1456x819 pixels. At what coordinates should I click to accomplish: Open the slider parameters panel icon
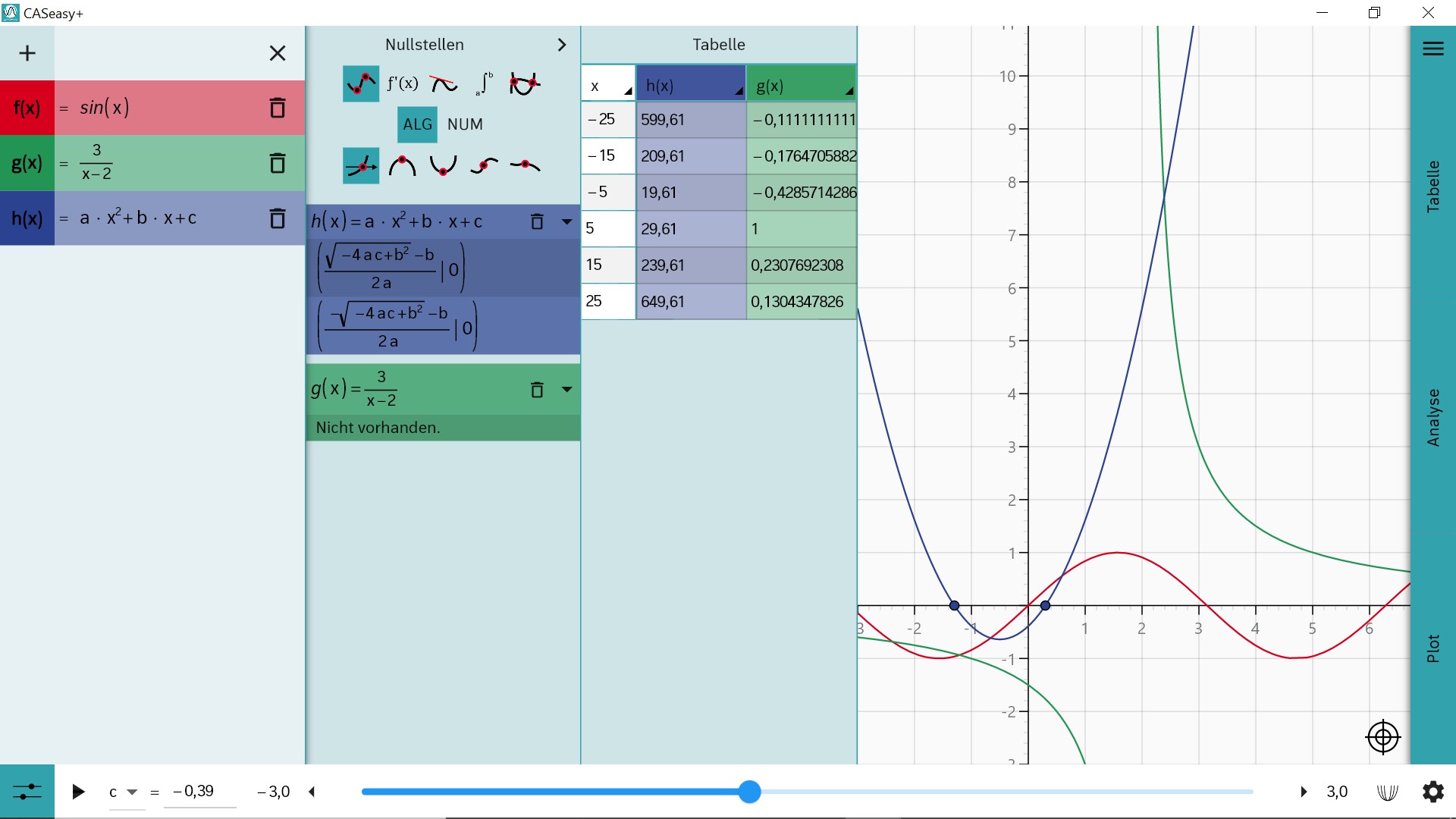point(27,792)
